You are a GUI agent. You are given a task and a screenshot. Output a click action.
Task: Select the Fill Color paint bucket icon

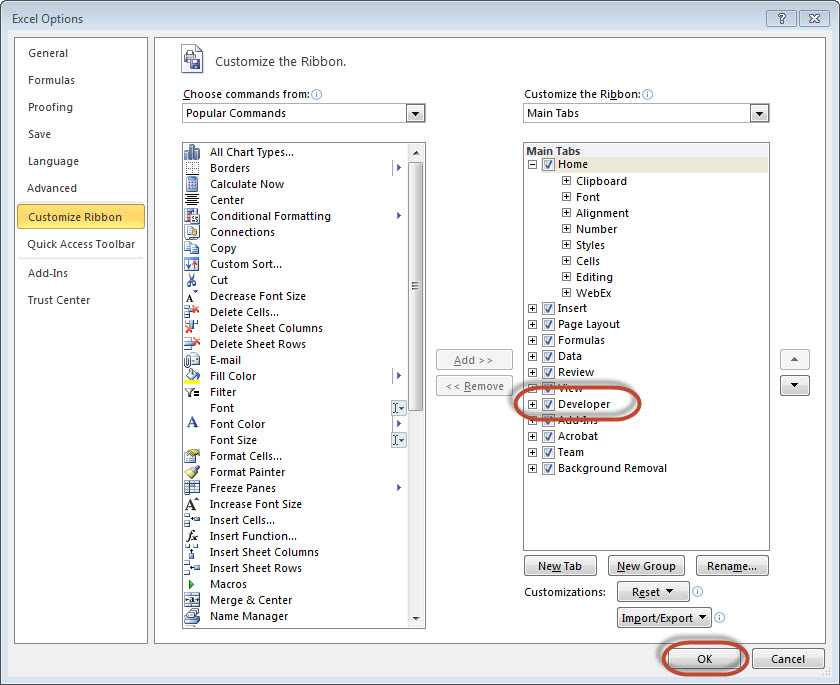point(192,376)
